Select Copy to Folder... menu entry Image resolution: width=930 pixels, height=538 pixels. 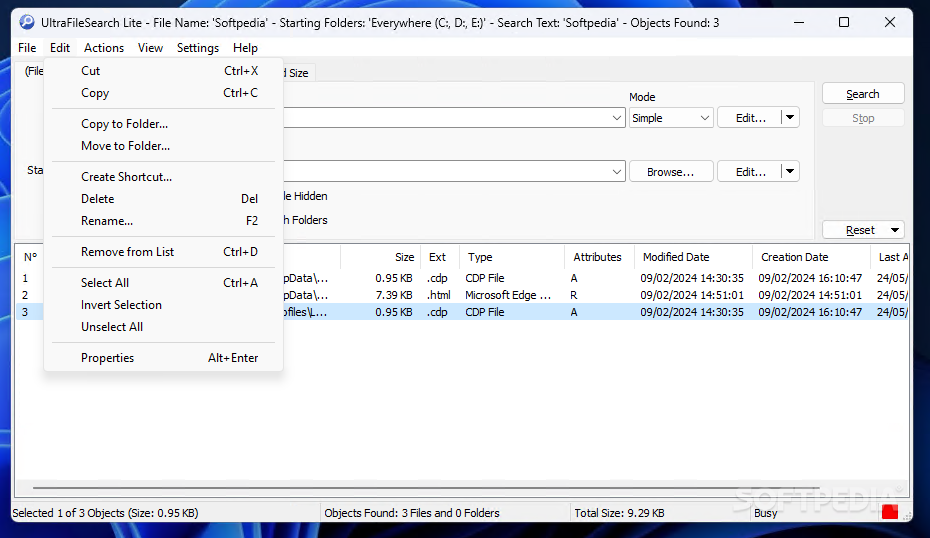163,124
